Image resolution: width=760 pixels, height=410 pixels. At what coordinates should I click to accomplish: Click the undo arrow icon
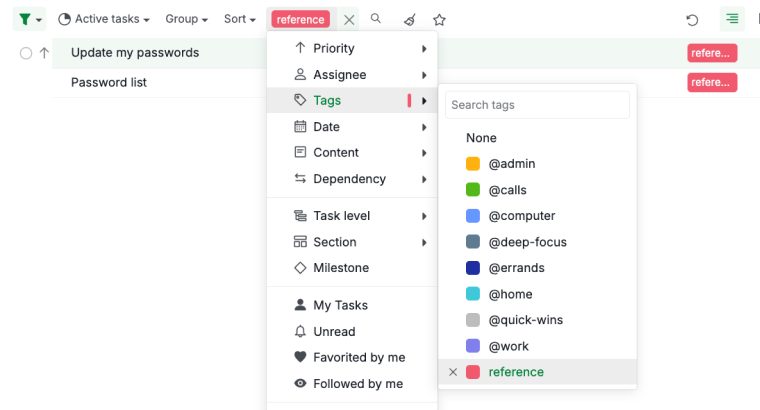point(692,20)
